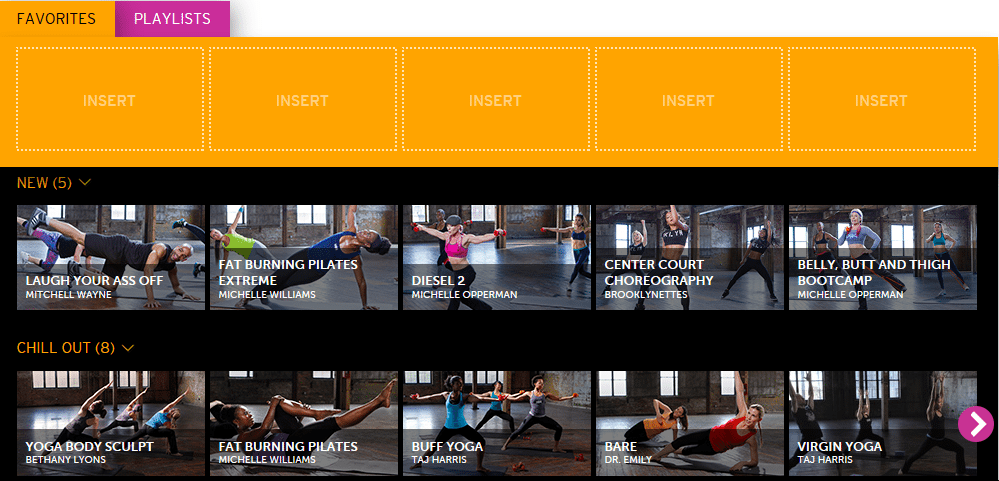Select the second INSERT placeholder box
The height and width of the screenshot is (481, 999).
303,99
